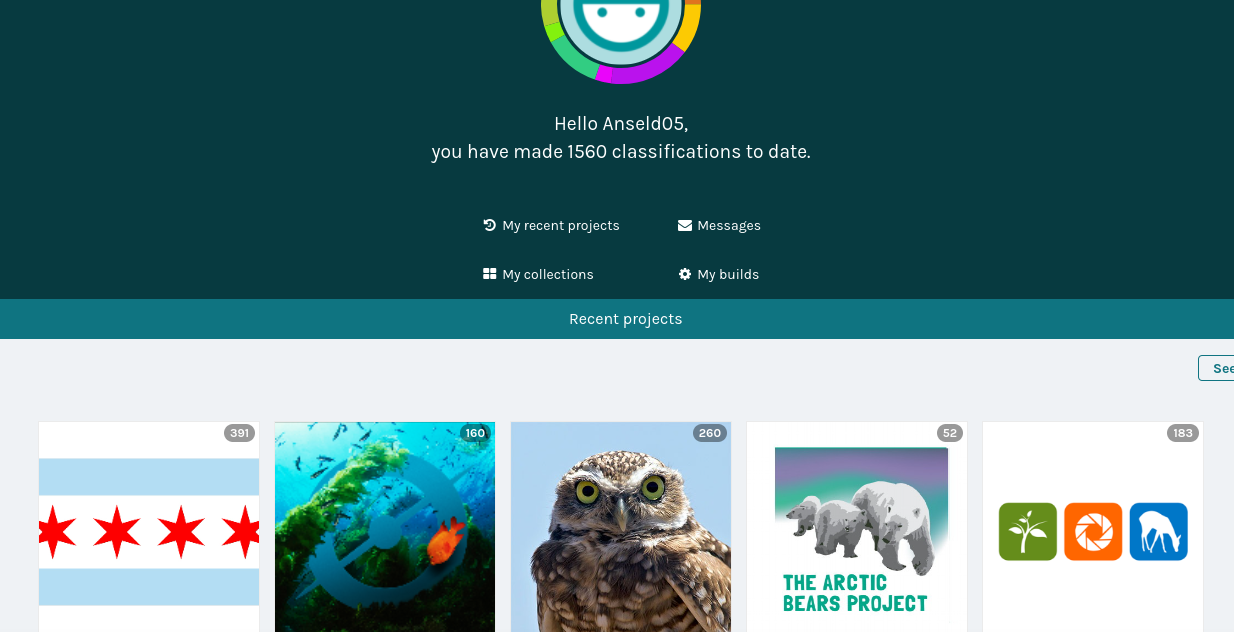Select the Recent projects tab bar
This screenshot has height=632, width=1234.
point(617,319)
